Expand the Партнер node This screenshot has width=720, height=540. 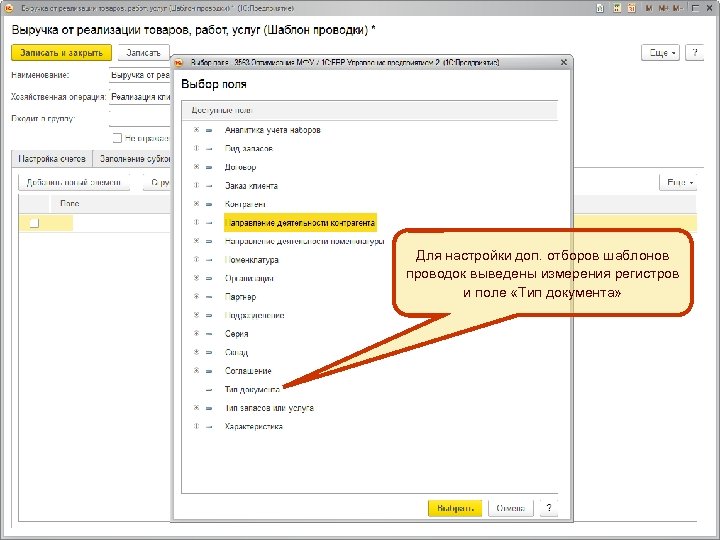196,297
